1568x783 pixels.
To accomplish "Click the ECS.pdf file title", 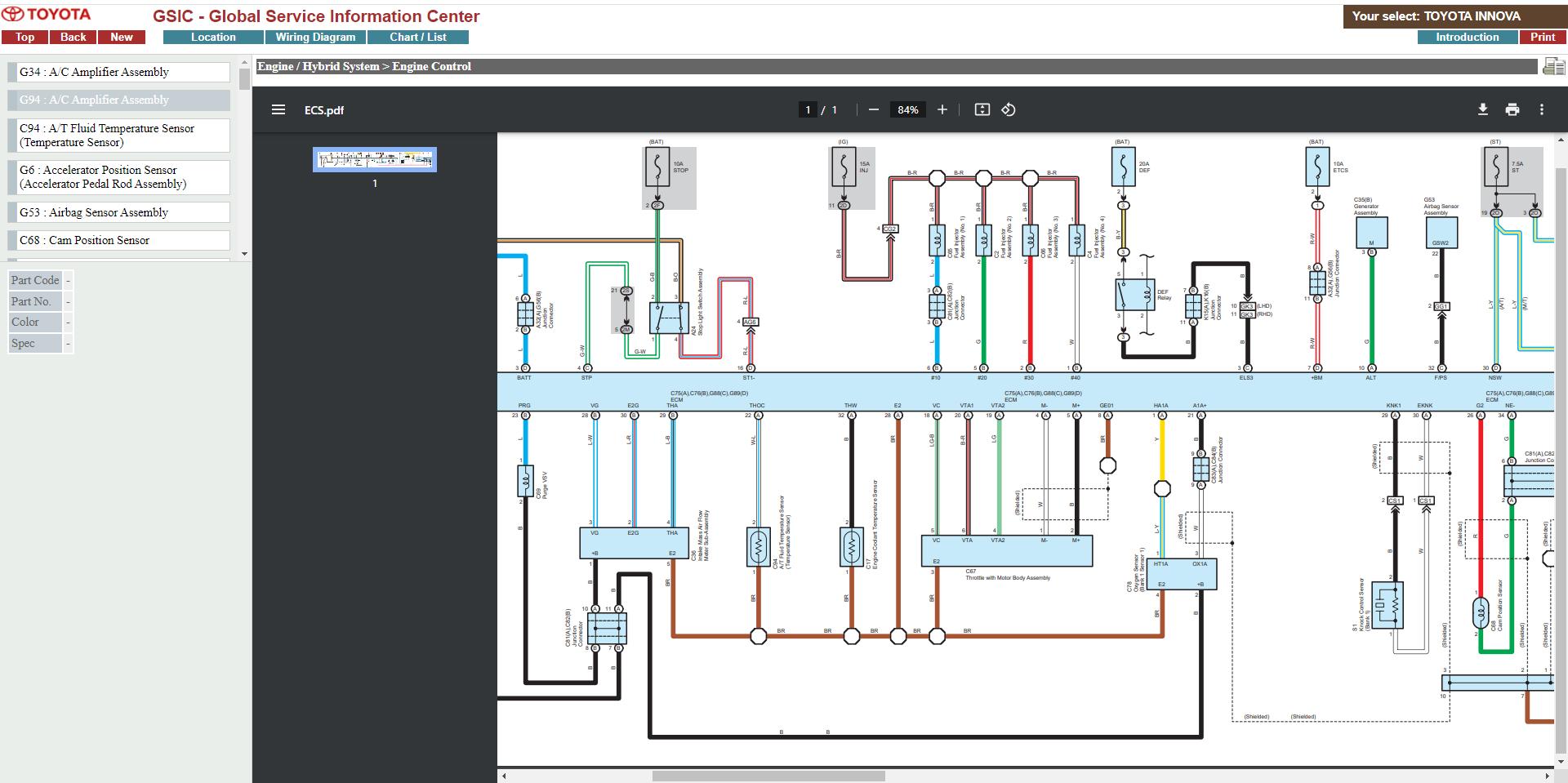I will tap(324, 110).
